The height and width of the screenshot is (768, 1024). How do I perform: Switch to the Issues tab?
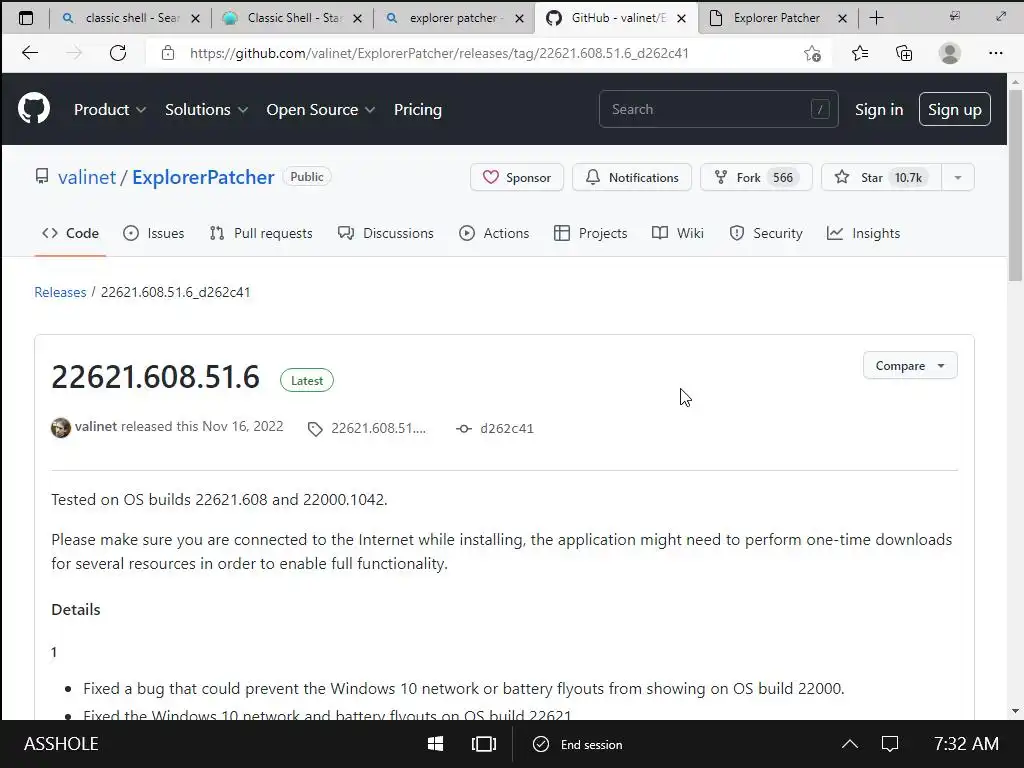[x=153, y=233]
